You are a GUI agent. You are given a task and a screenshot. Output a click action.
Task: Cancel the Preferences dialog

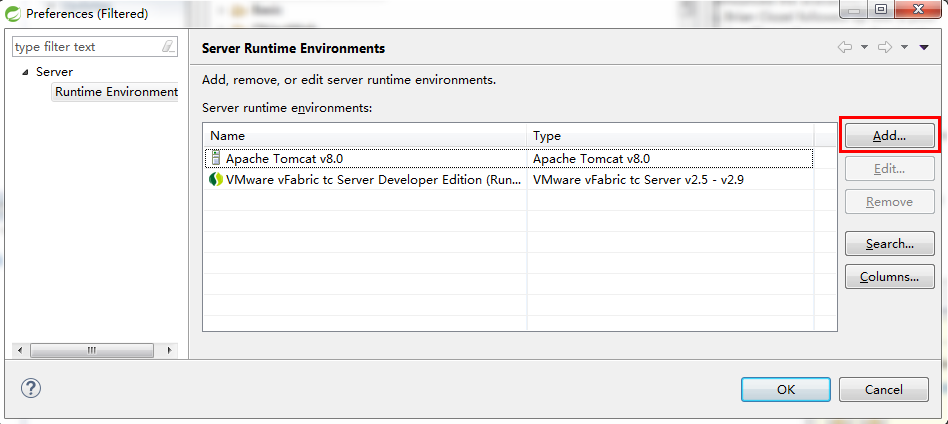883,390
